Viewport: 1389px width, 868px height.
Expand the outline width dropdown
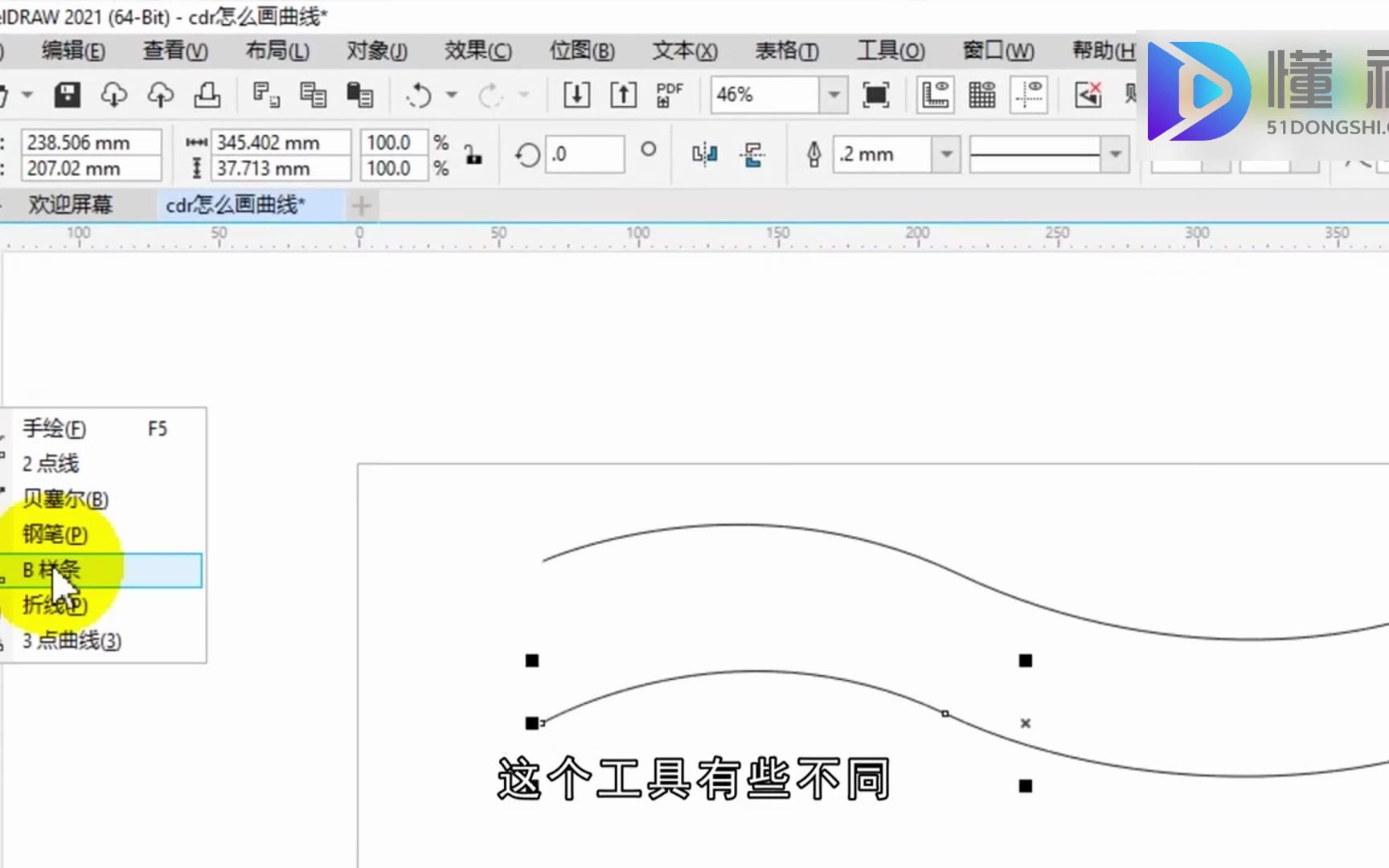[x=947, y=154]
